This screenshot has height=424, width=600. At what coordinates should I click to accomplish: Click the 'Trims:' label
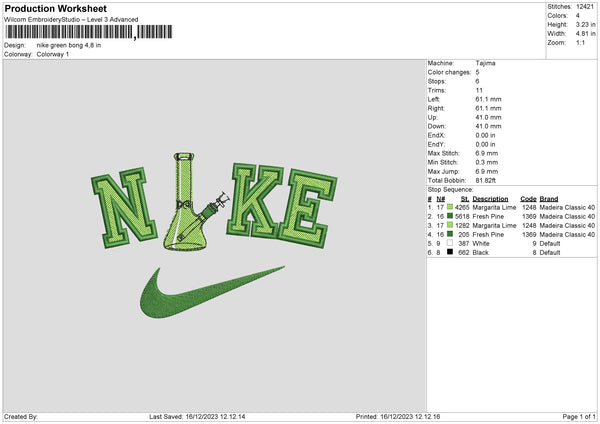click(437, 90)
